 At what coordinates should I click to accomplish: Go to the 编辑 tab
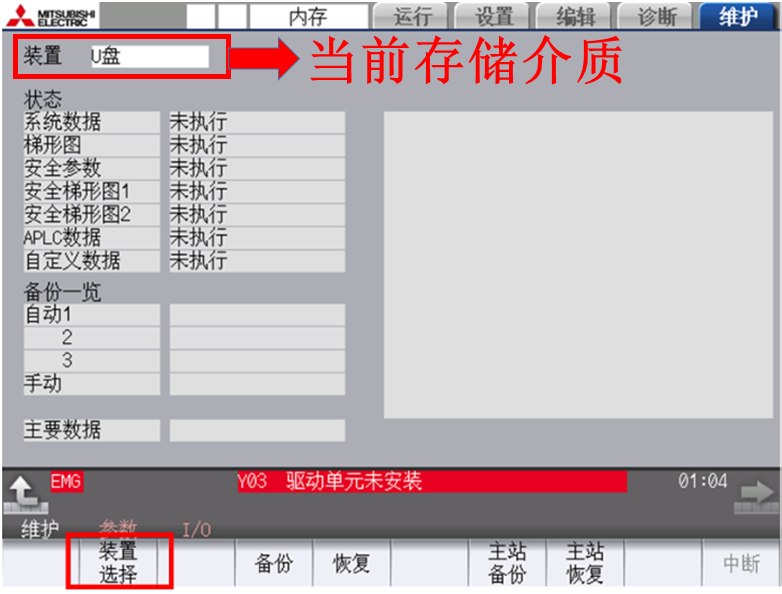576,16
